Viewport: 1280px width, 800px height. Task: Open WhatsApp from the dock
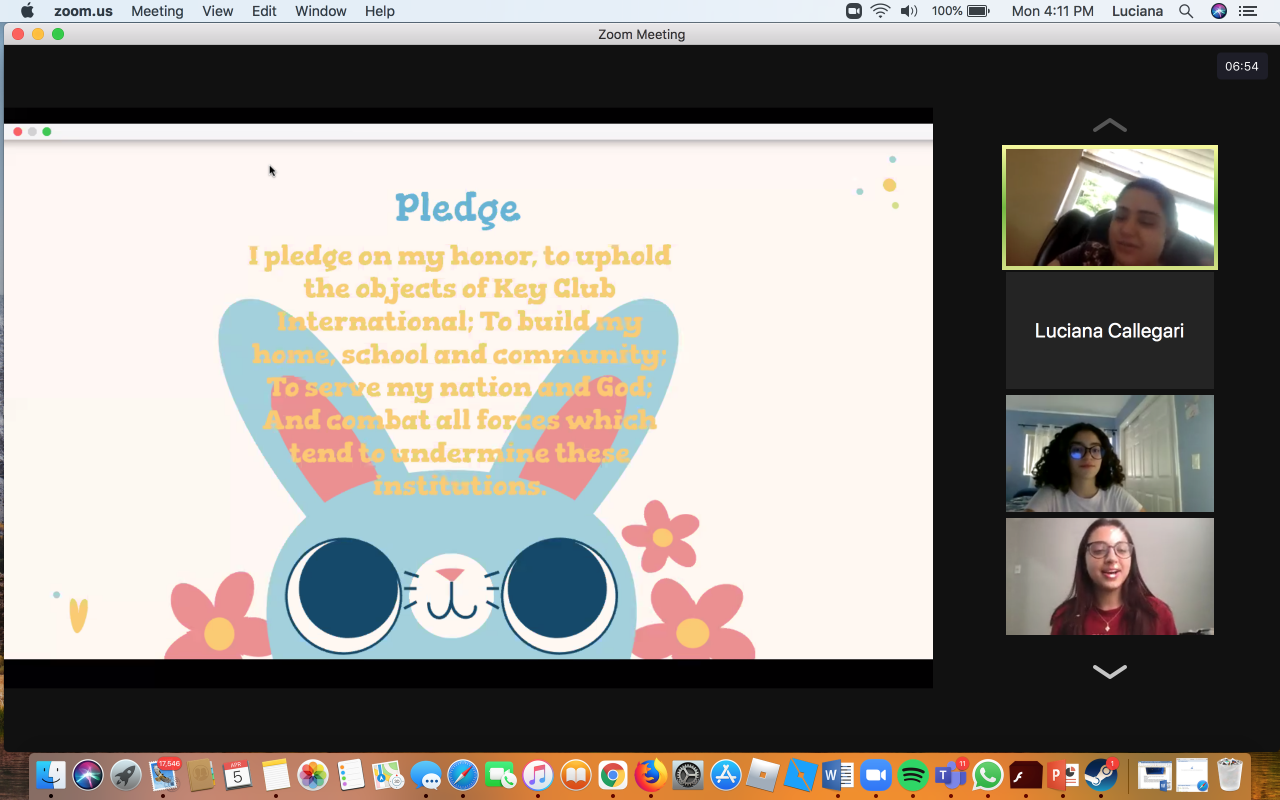[x=988, y=775]
